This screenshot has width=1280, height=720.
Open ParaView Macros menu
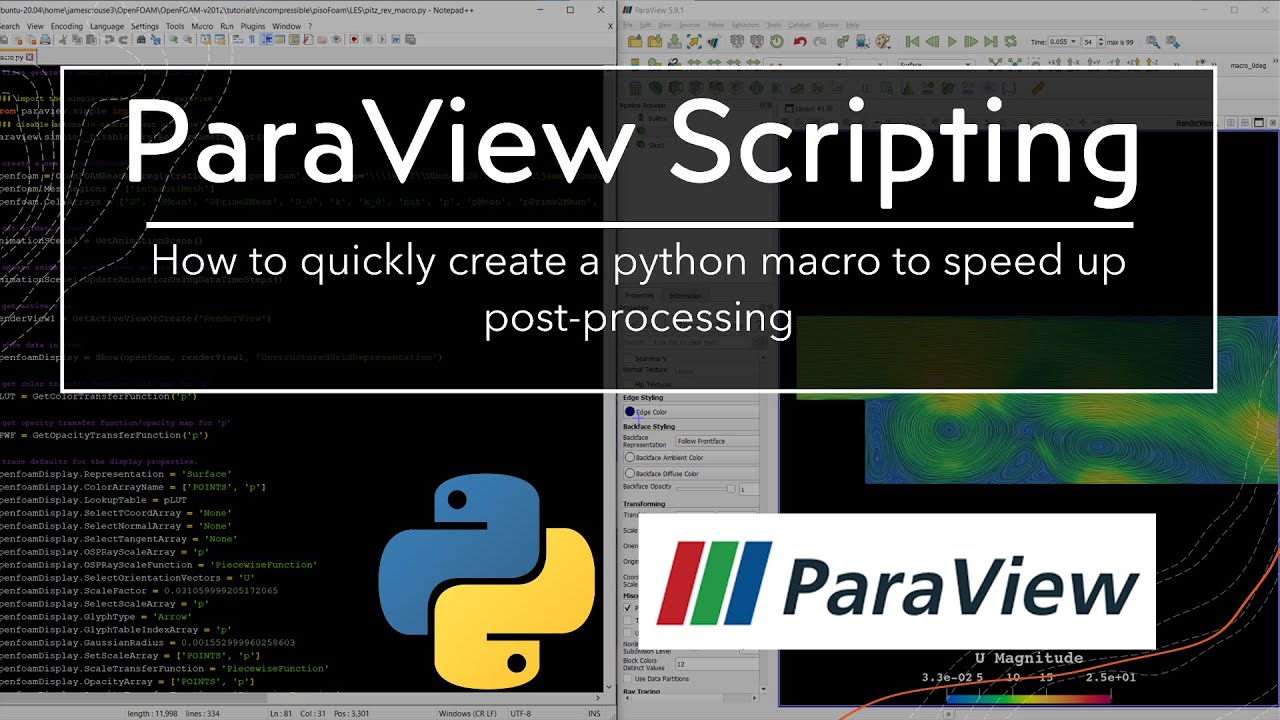point(828,24)
